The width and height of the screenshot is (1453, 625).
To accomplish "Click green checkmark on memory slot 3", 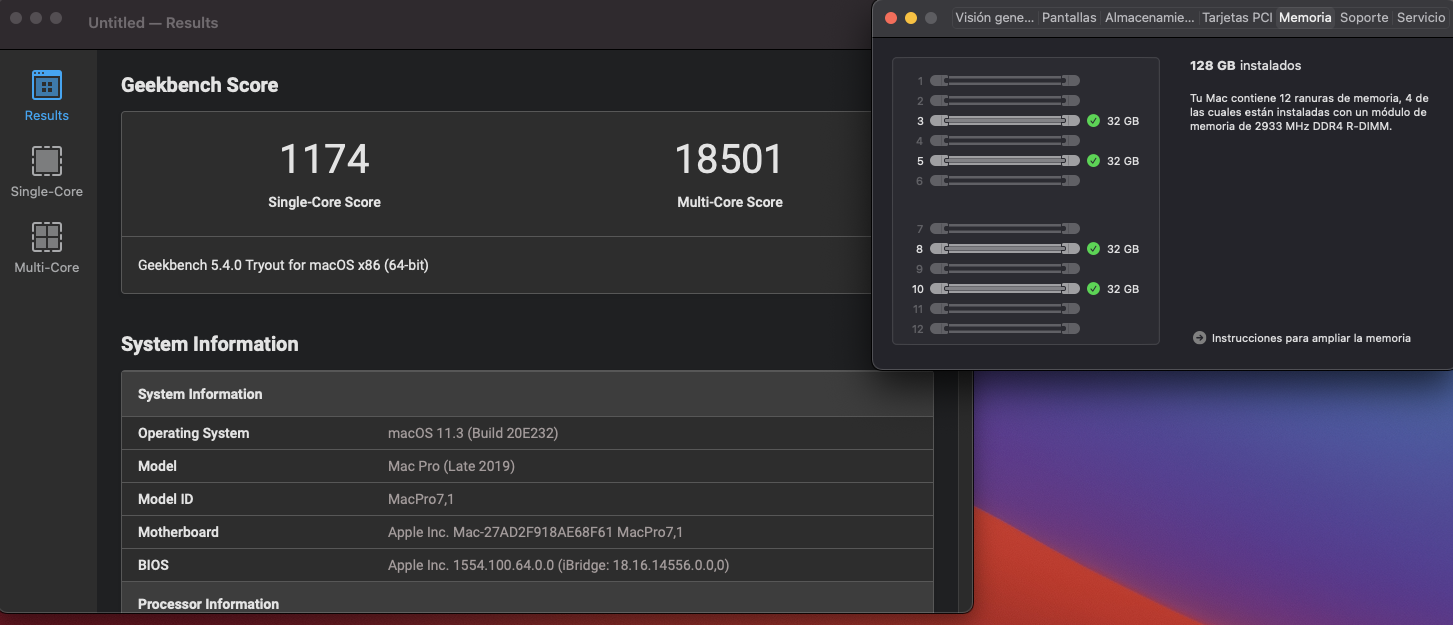I will point(1093,121).
